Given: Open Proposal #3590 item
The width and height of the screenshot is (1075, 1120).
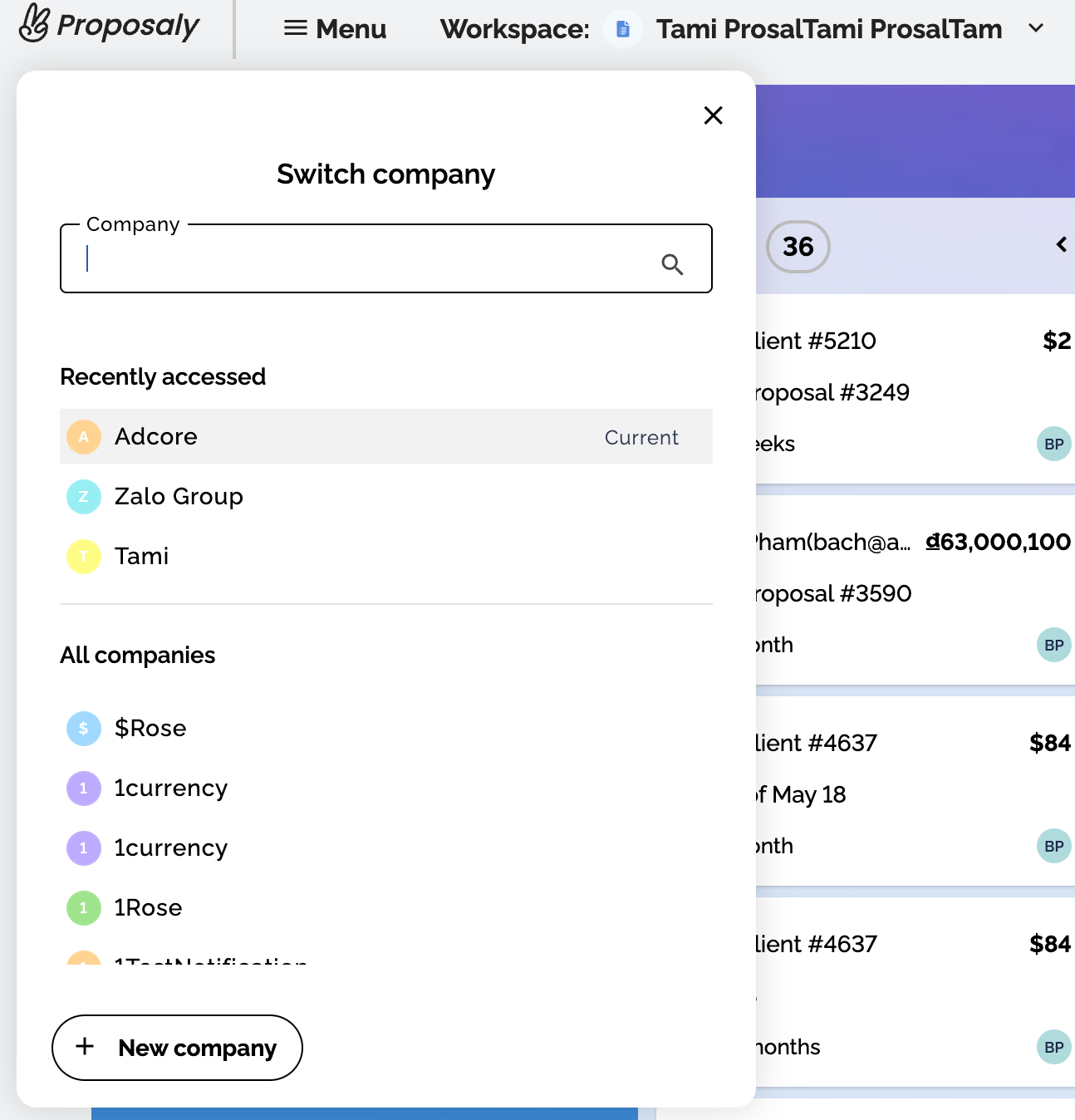Looking at the screenshot, I should point(833,593).
